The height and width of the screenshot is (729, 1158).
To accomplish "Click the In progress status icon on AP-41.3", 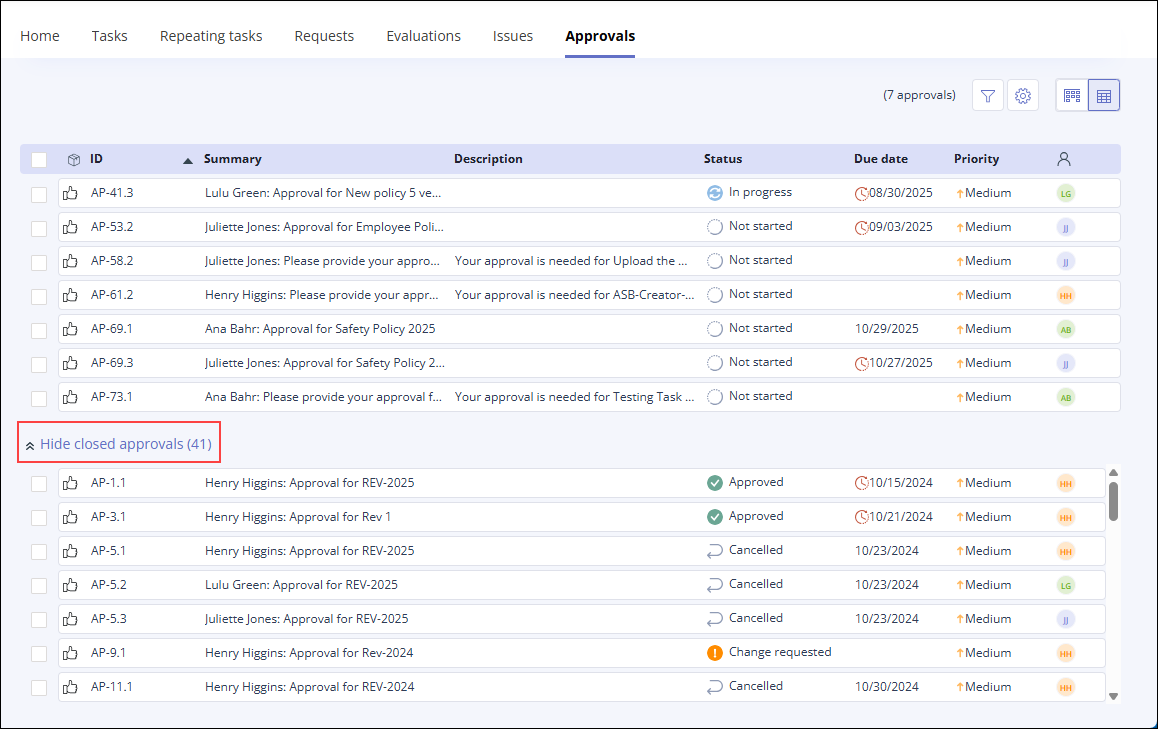I will coord(714,192).
